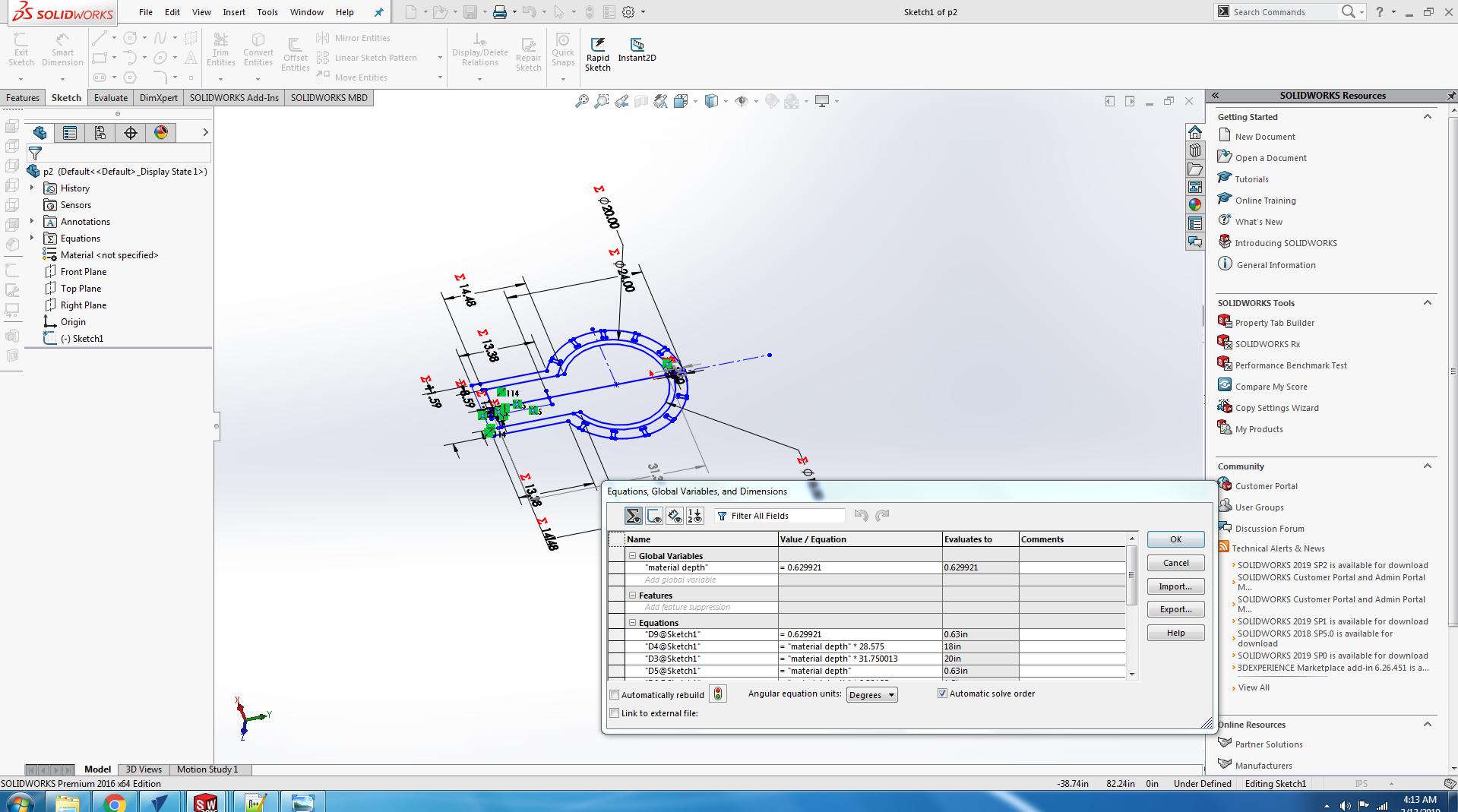
Task: Switch to the Evaluate tab
Action: tap(111, 98)
